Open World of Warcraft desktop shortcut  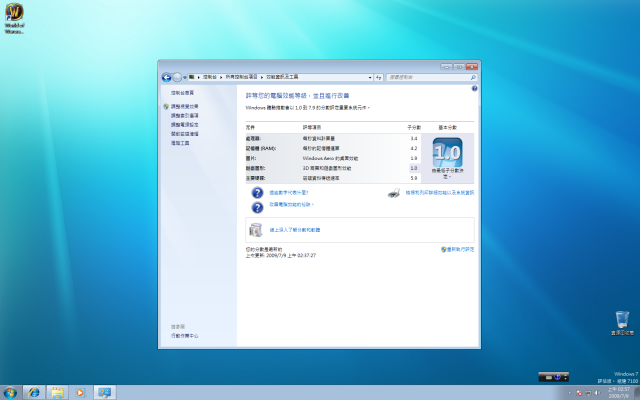point(14,18)
